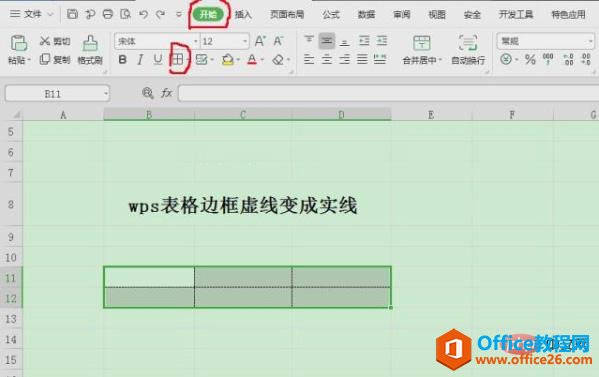Open Print Preview icon
This screenshot has height=377, width=599.
click(x=125, y=15)
